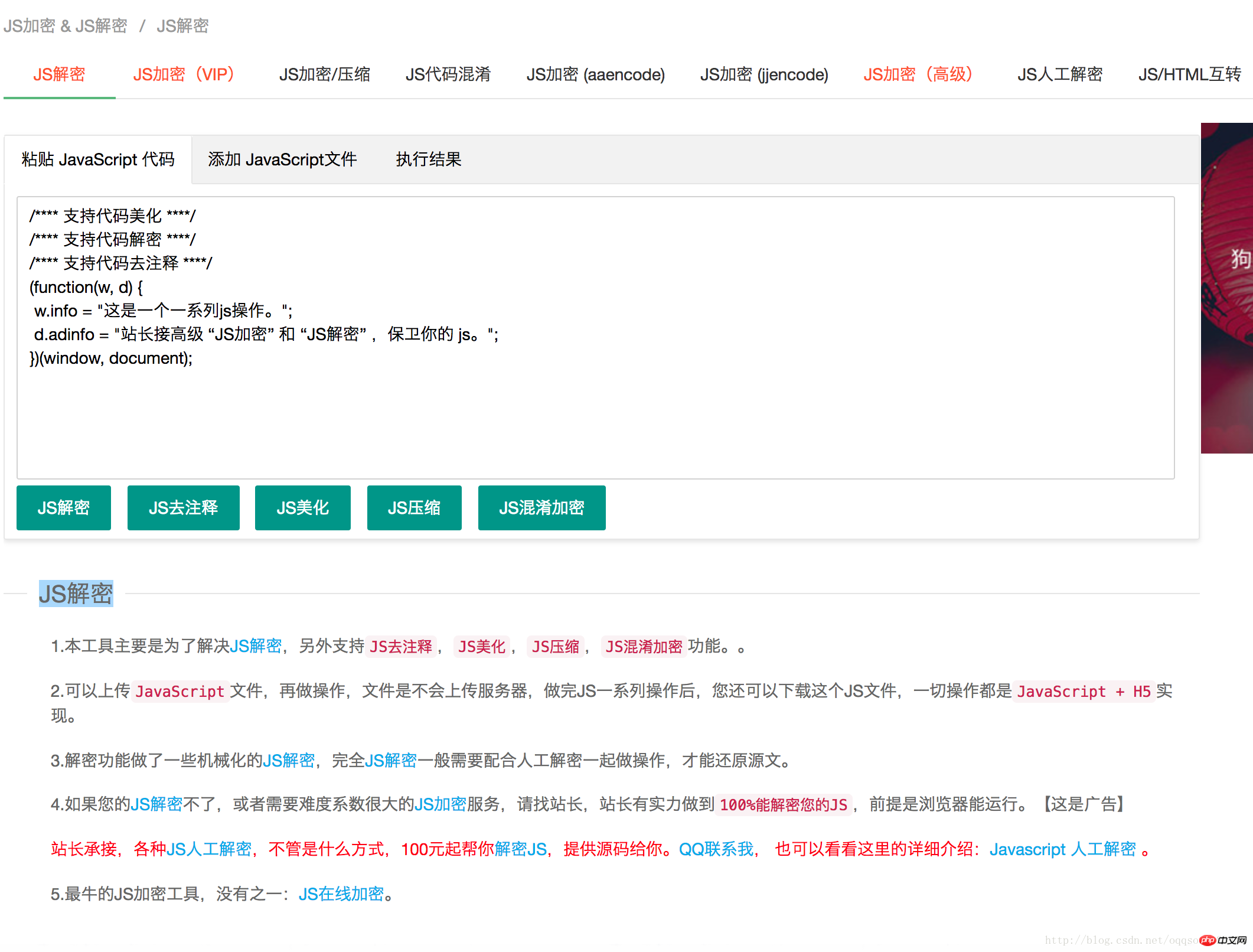Viewport: 1253px width, 952px height.
Task: Open JS加密（高级）tab
Action: [x=917, y=74]
